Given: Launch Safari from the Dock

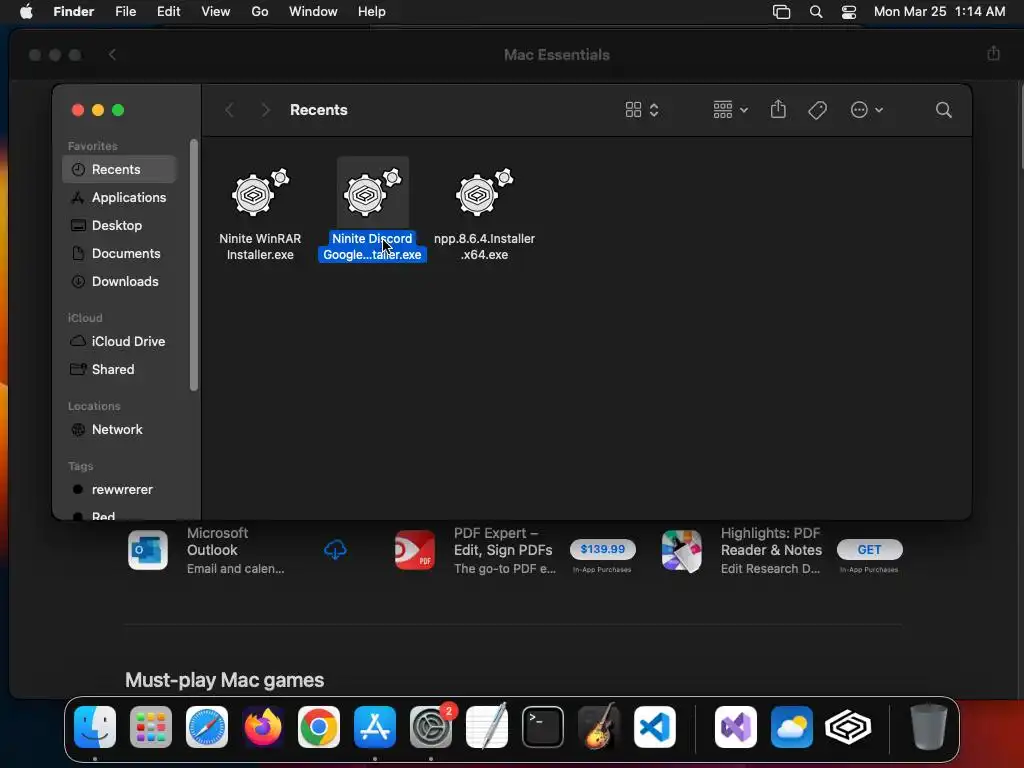Looking at the screenshot, I should (207, 727).
